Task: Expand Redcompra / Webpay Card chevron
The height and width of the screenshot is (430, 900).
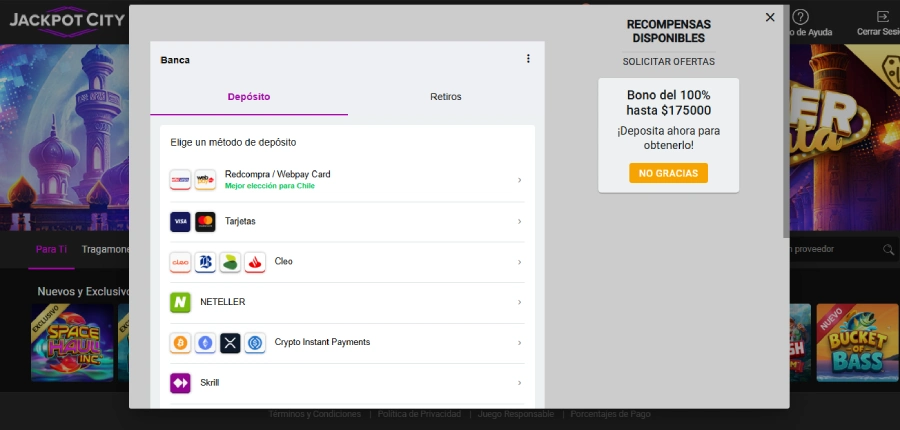Action: 519,180
